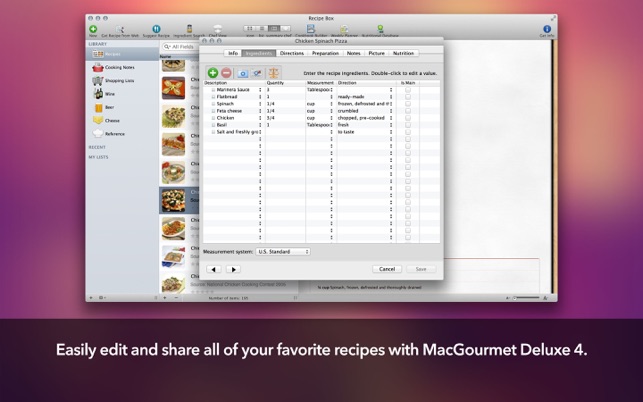The width and height of the screenshot is (643, 402).
Task: Select the summary view mode button
Action: click(x=274, y=28)
